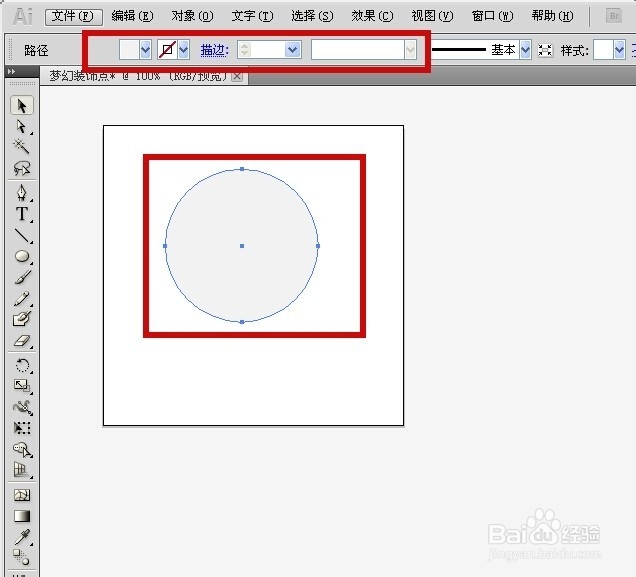The image size is (636, 577).
Task: Expand the 基本 brush definition dropdown
Action: [525, 50]
